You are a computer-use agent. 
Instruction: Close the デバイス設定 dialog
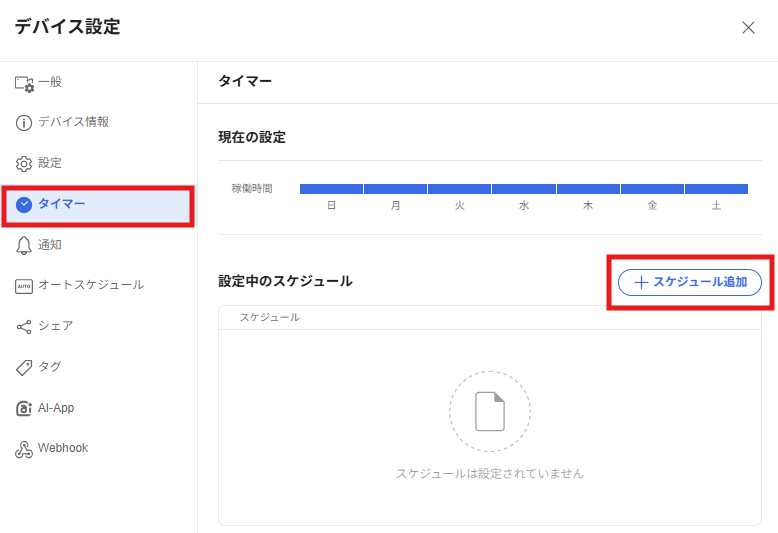tap(748, 27)
